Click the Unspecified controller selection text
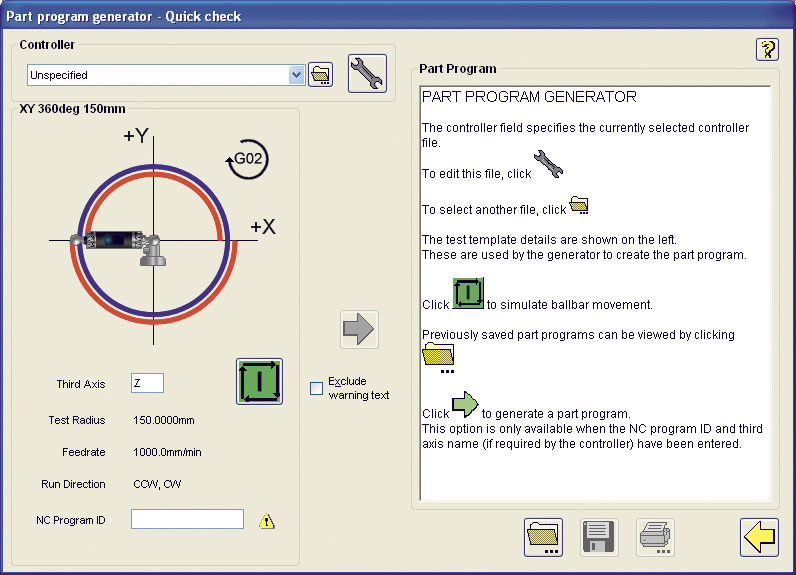The height and width of the screenshot is (575, 796). coord(150,75)
